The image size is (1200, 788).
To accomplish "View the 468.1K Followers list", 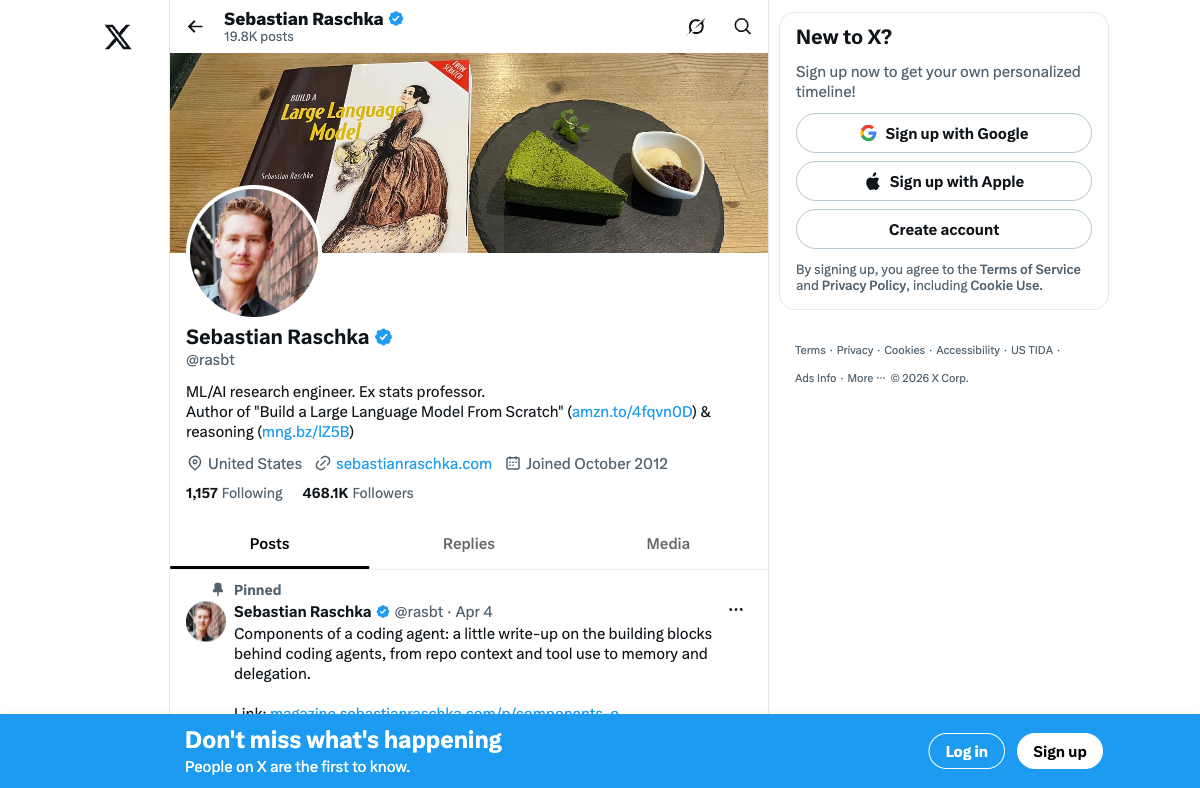I will (x=358, y=493).
